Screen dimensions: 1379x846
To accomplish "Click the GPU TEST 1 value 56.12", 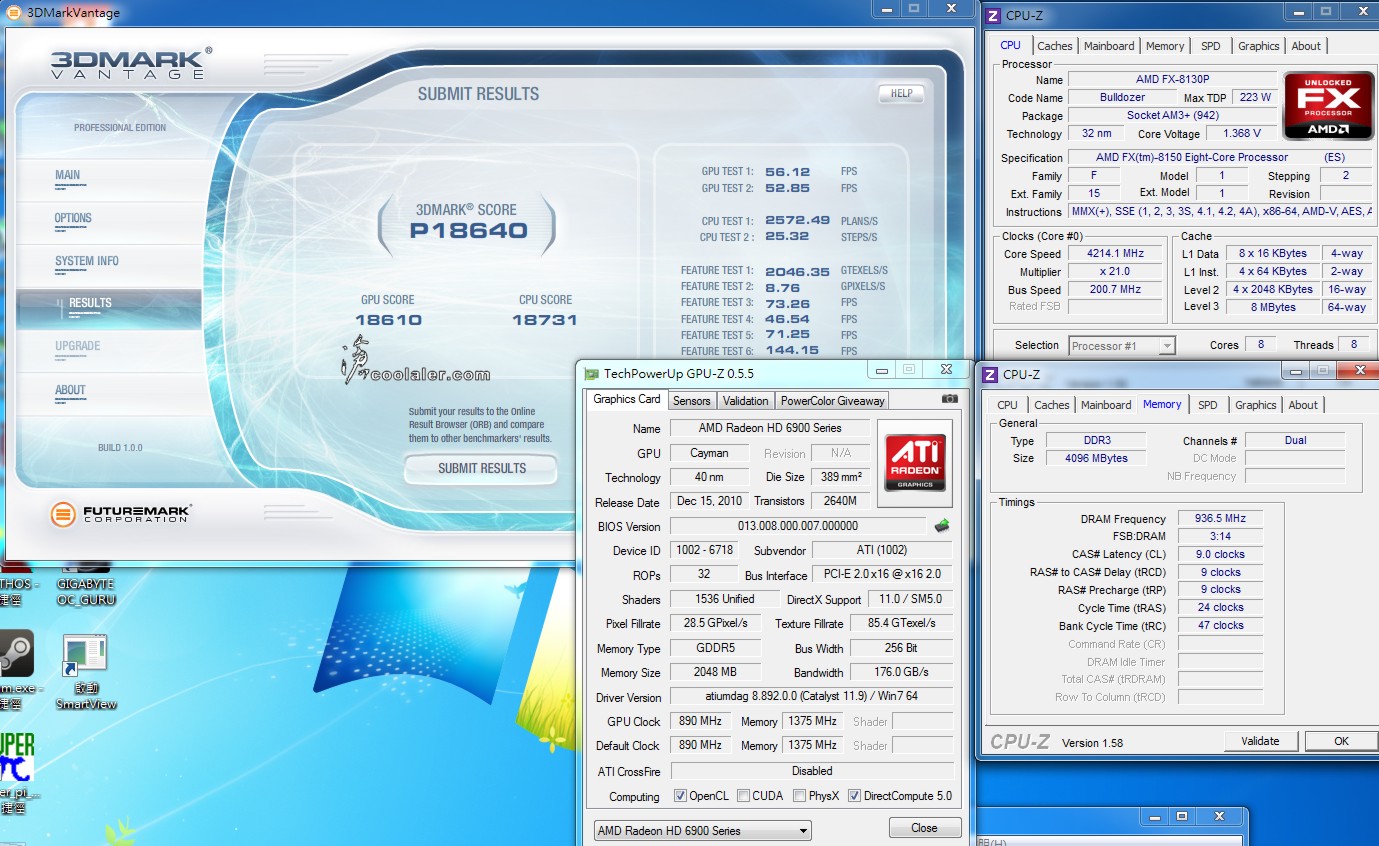I will (788, 172).
